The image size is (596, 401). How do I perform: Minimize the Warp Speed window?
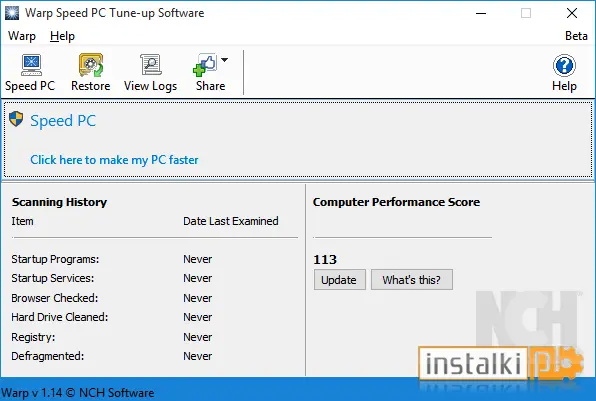pyautogui.click(x=481, y=13)
